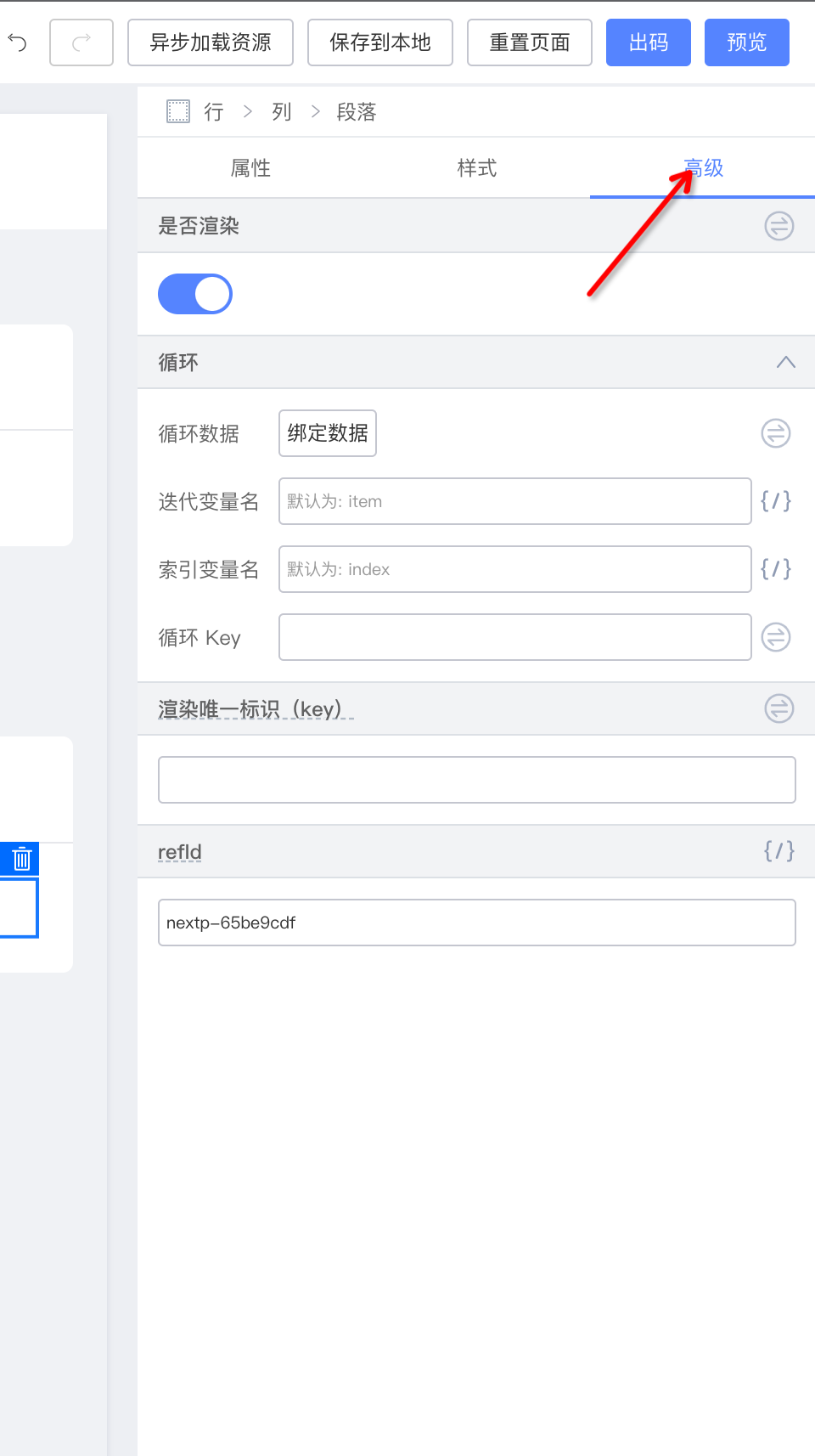Select 列 in the breadcrumb
Viewport: 815px width, 1456px height.
point(281,111)
